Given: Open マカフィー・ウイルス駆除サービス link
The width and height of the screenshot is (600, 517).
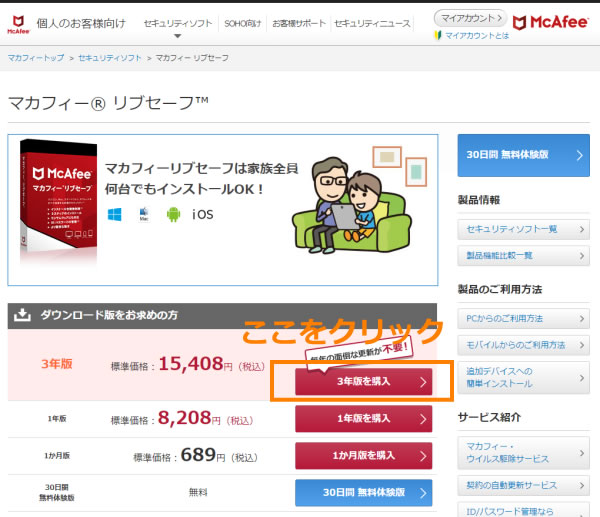Looking at the screenshot, I should click(523, 453).
